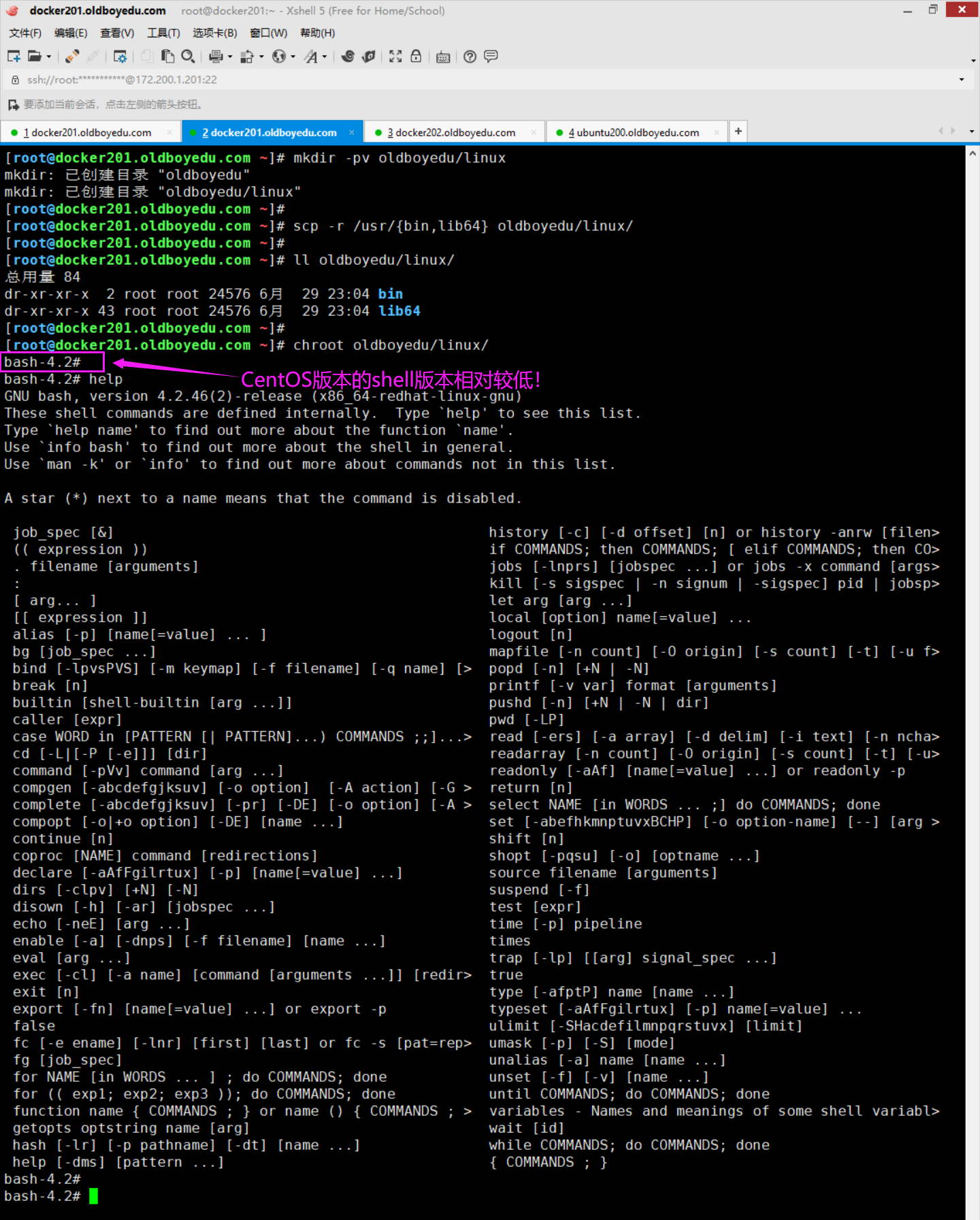Image resolution: width=980 pixels, height=1220 pixels.
Task: Click the Color Scheme icon
Action: 247,57
